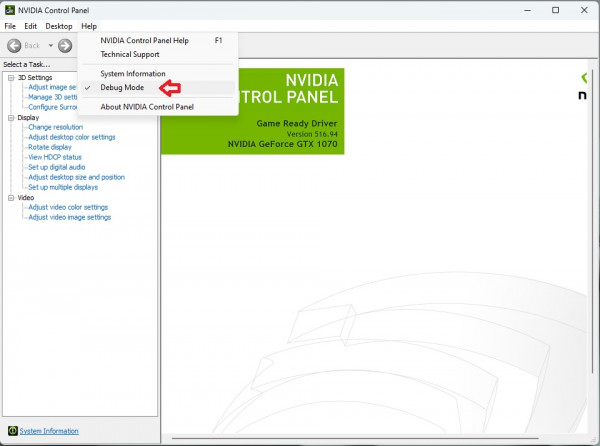Viewport: 600px width, 446px height.
Task: Open the File menu
Action: click(x=10, y=26)
